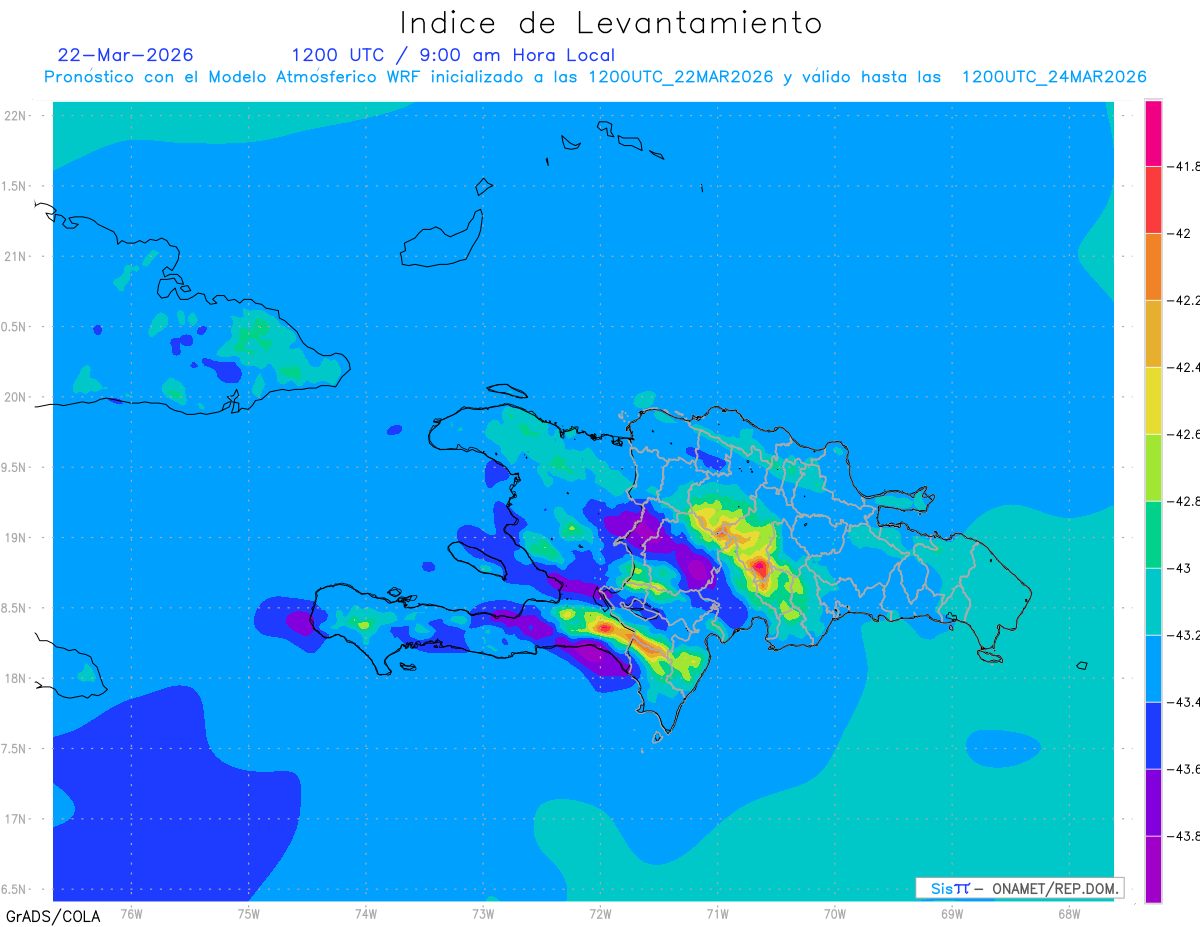Click the purple swatch below -43.8
Screen dimensions: 1200x927
[1153, 870]
